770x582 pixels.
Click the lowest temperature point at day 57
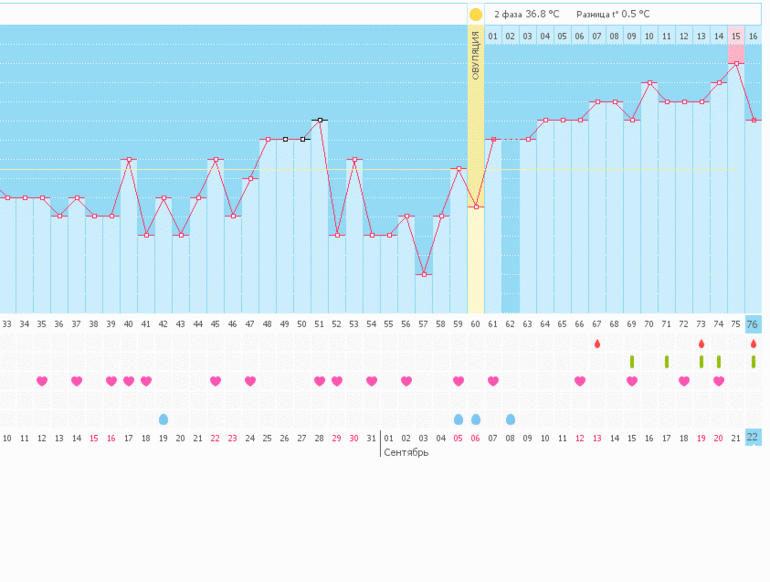click(x=424, y=274)
